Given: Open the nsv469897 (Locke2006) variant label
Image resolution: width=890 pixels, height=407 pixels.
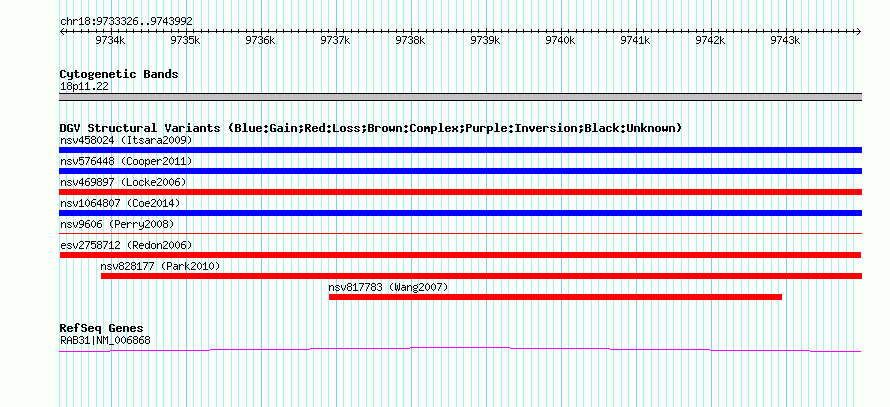Looking at the screenshot, I should coord(123,182).
